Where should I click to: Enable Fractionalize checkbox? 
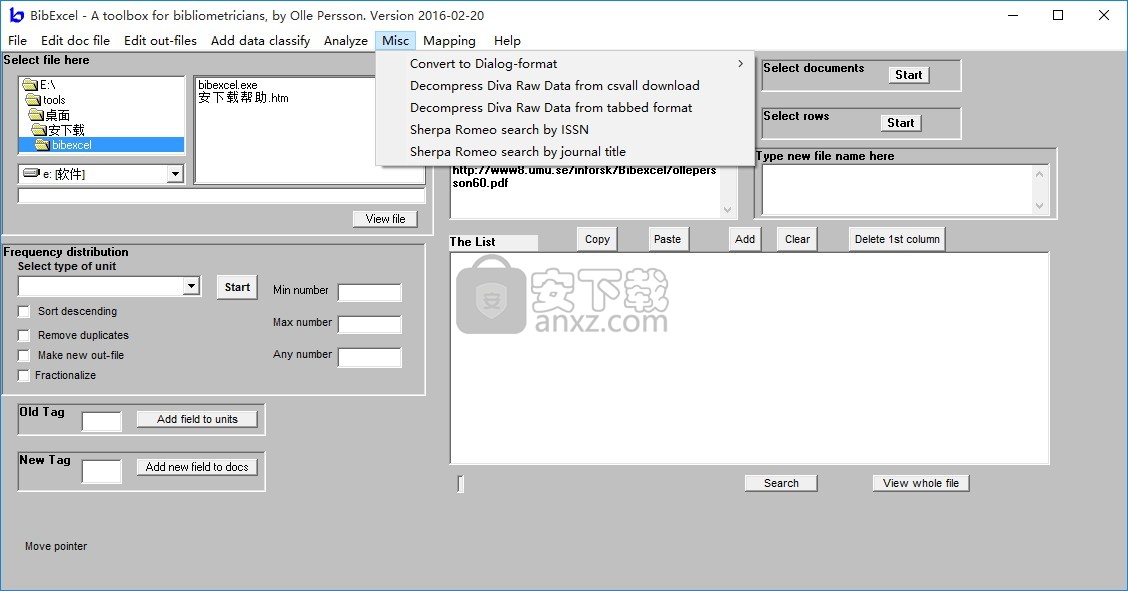point(24,375)
